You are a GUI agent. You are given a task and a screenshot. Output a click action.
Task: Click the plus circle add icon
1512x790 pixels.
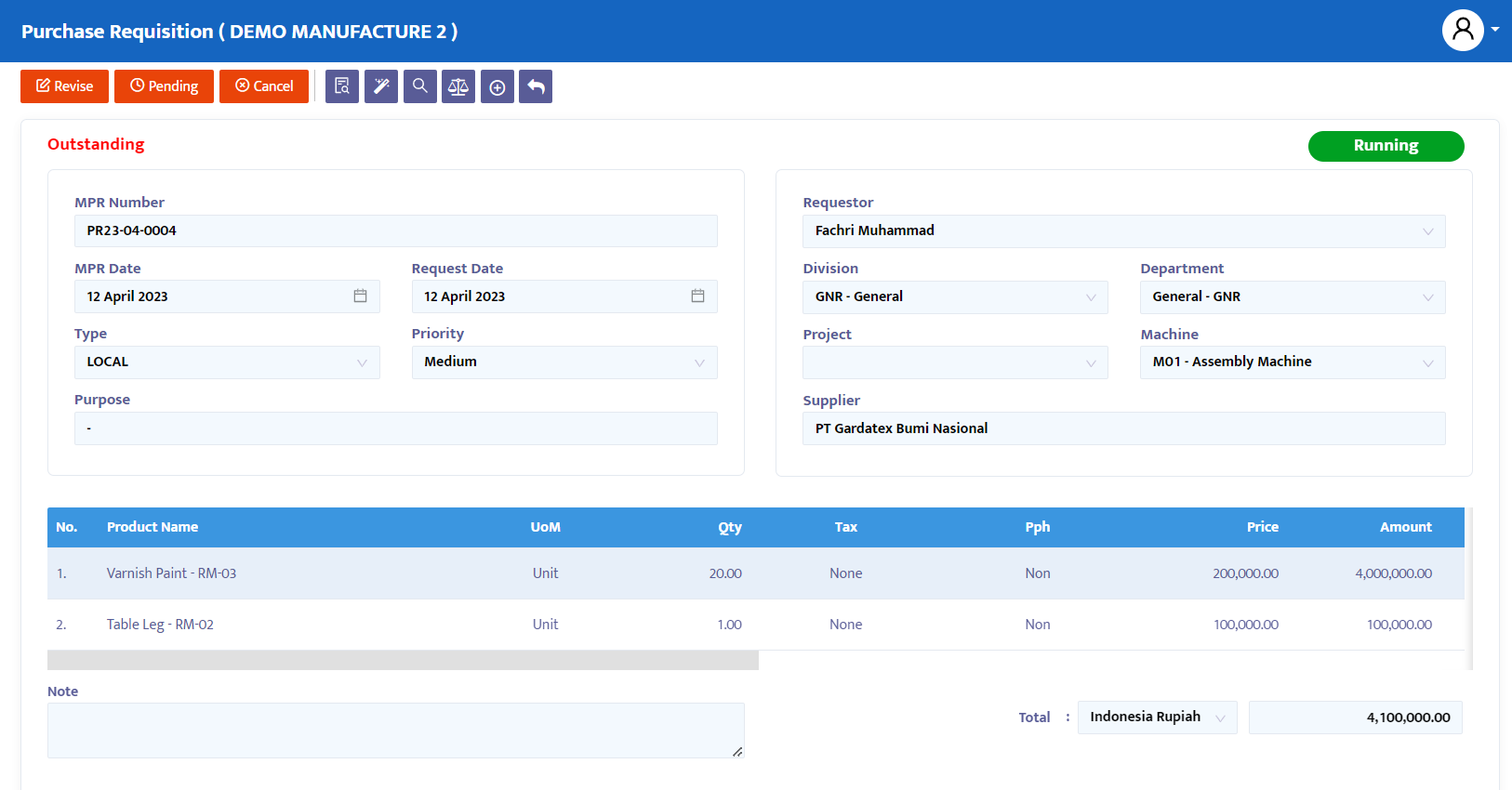(x=497, y=86)
